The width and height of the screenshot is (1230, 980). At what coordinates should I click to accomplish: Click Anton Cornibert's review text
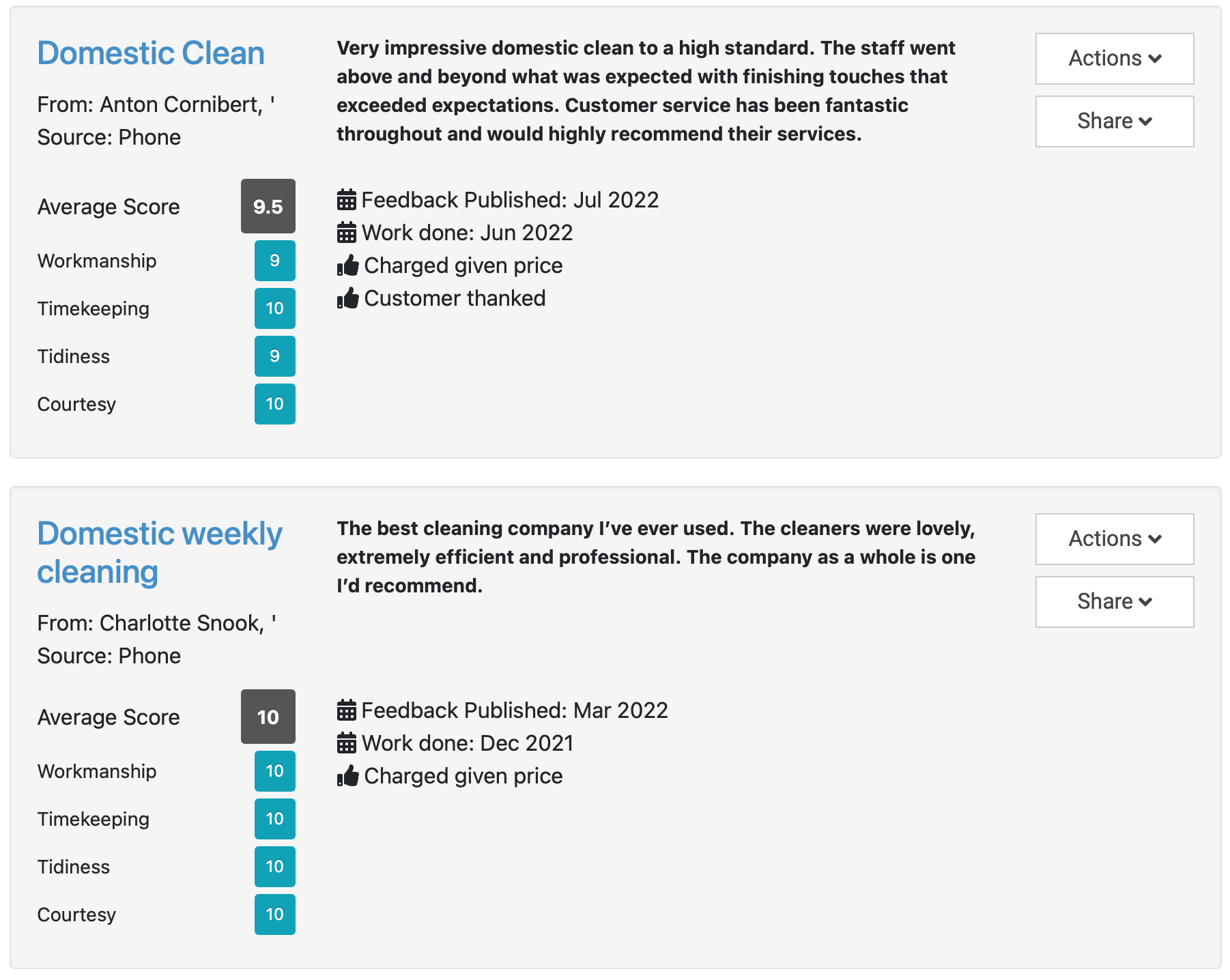[645, 91]
